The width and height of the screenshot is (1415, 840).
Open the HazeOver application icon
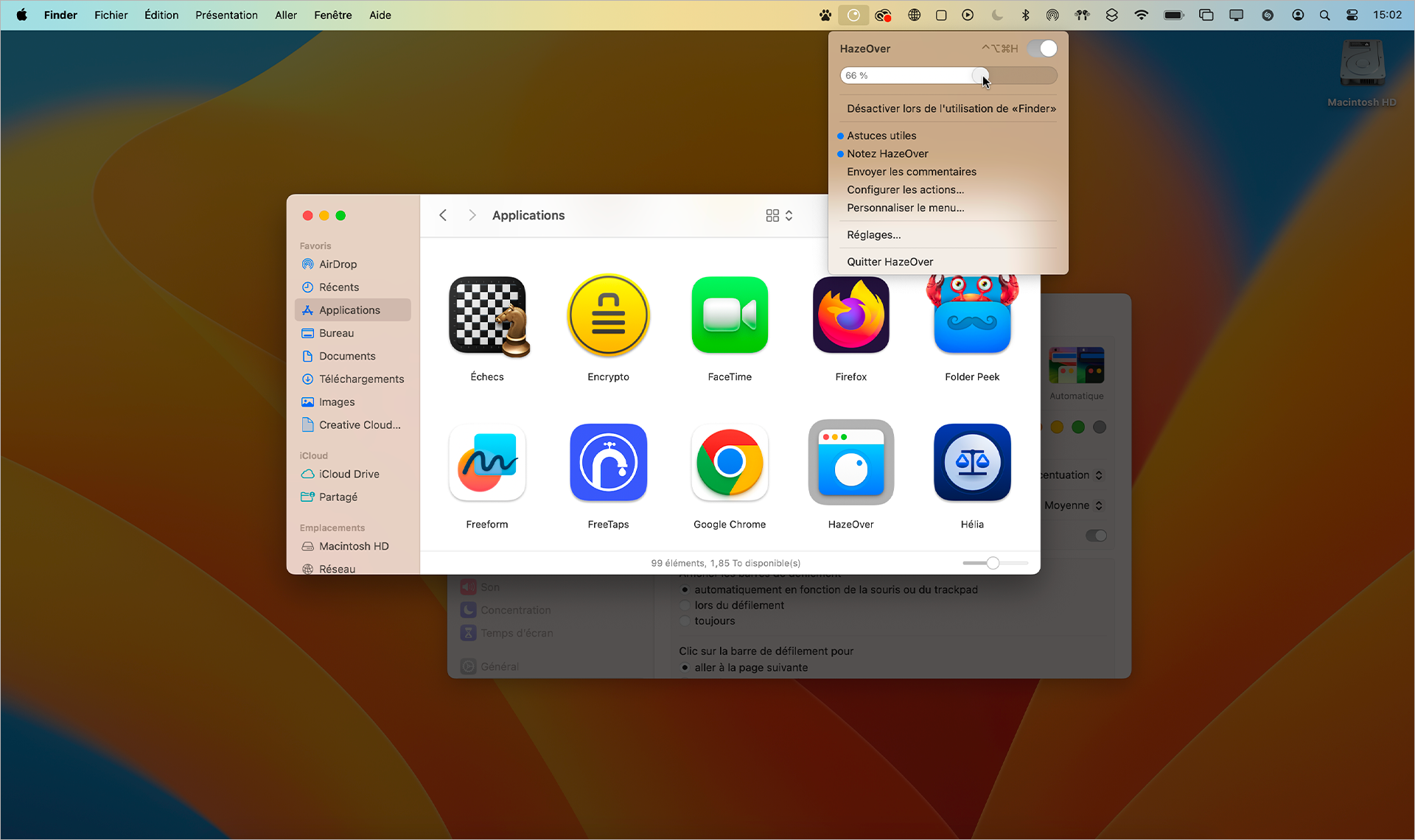850,463
